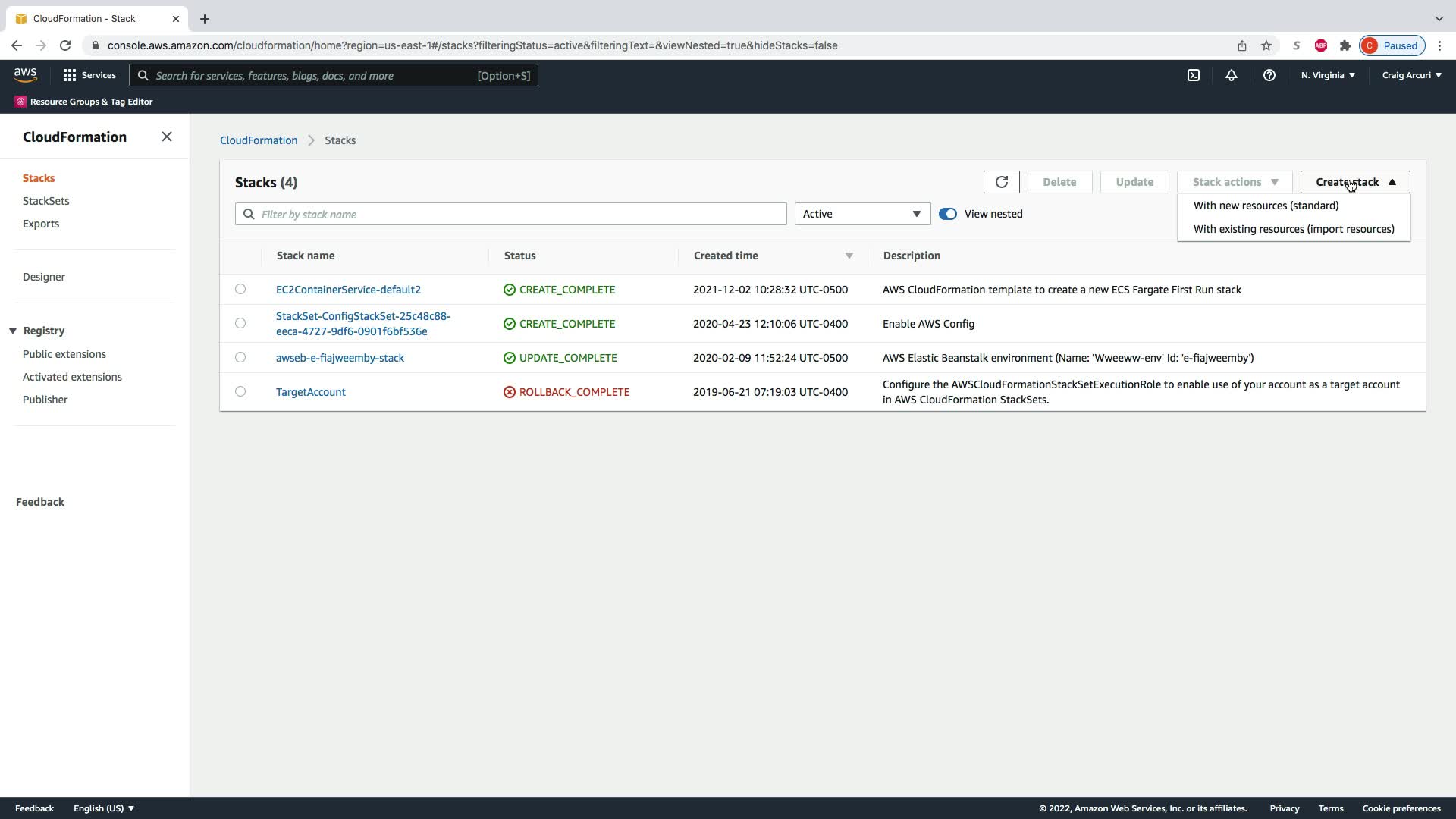Open the Active status filter dropdown
The image size is (1456, 819).
861,214
